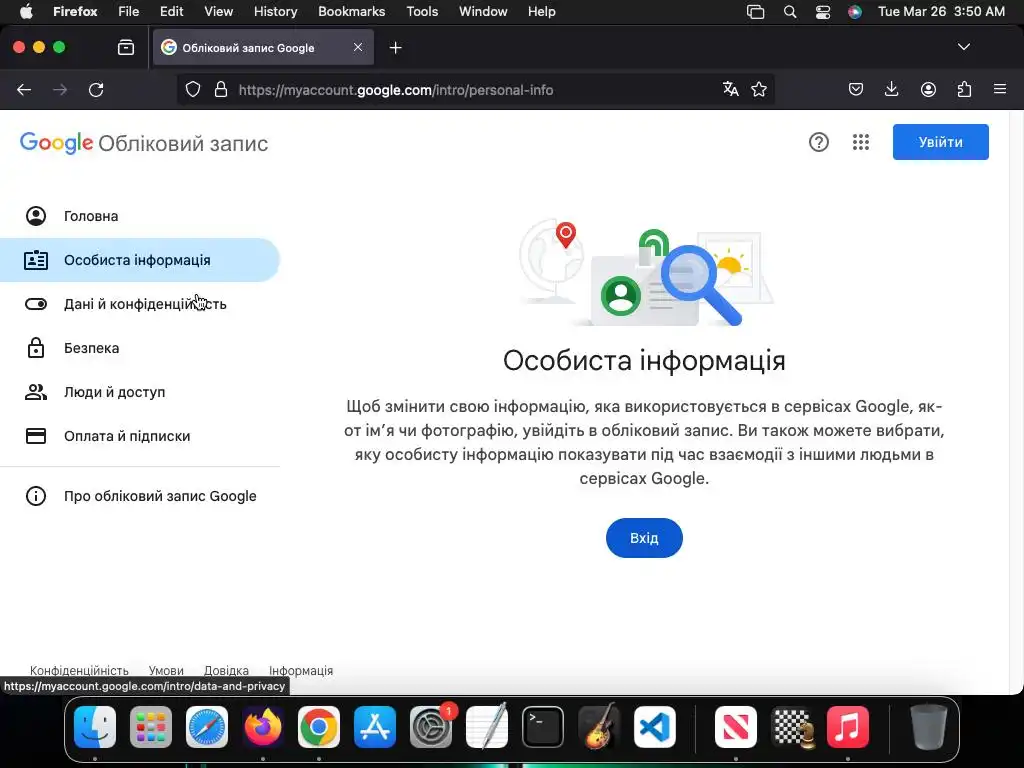The height and width of the screenshot is (768, 1024).
Task: Open new tab with plus button
Action: tap(395, 48)
